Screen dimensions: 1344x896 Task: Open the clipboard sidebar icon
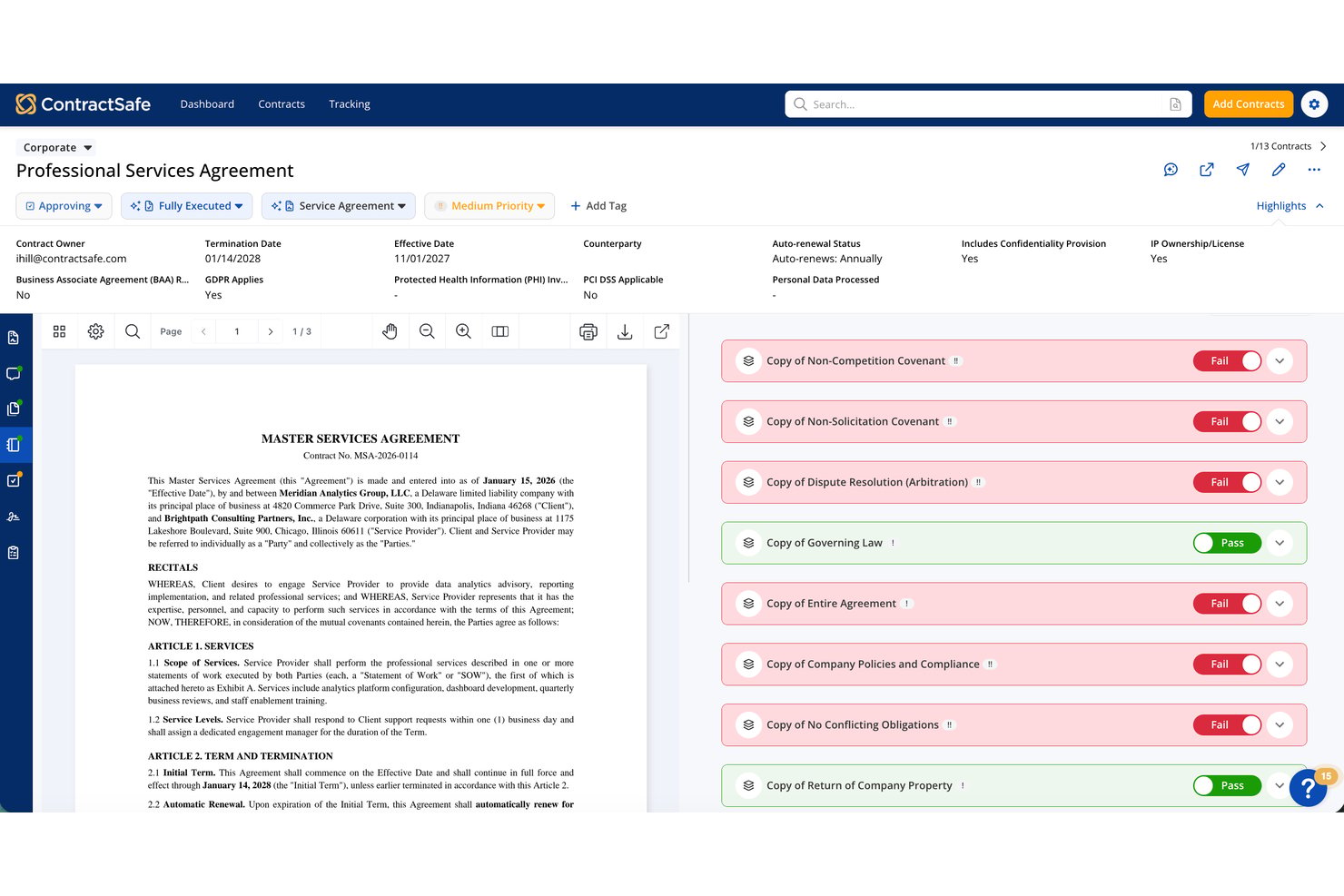[x=14, y=552]
